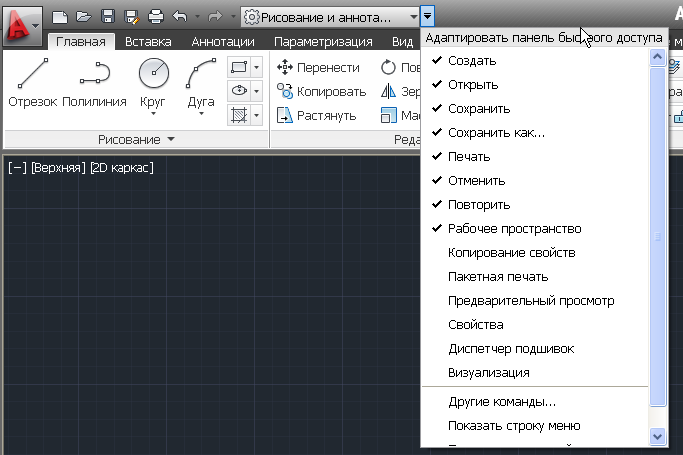Click the Растянуть (Stretch) tool

click(x=317, y=116)
